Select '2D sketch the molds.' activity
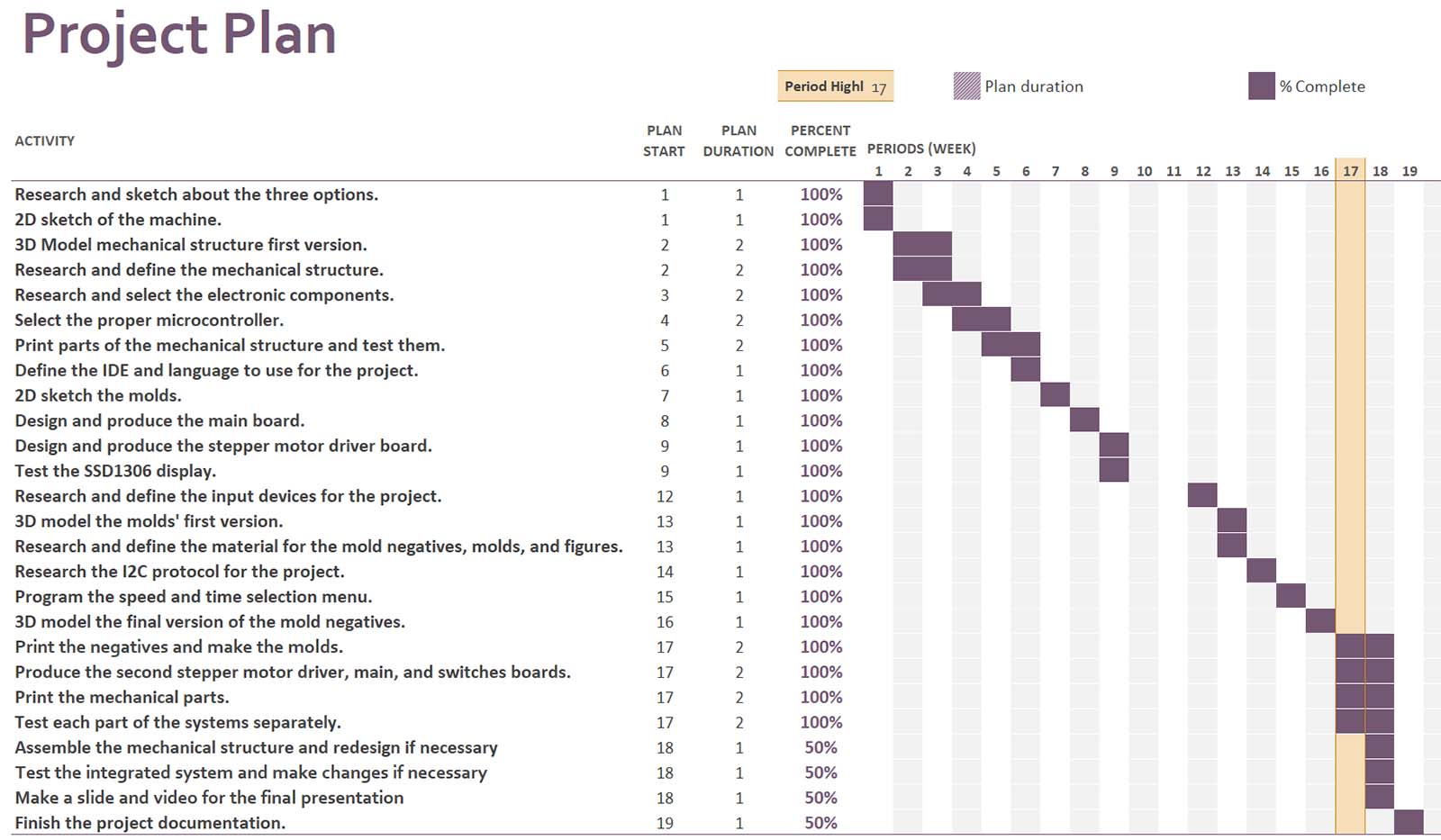Screen dimensions: 1441x840 [x=98, y=396]
